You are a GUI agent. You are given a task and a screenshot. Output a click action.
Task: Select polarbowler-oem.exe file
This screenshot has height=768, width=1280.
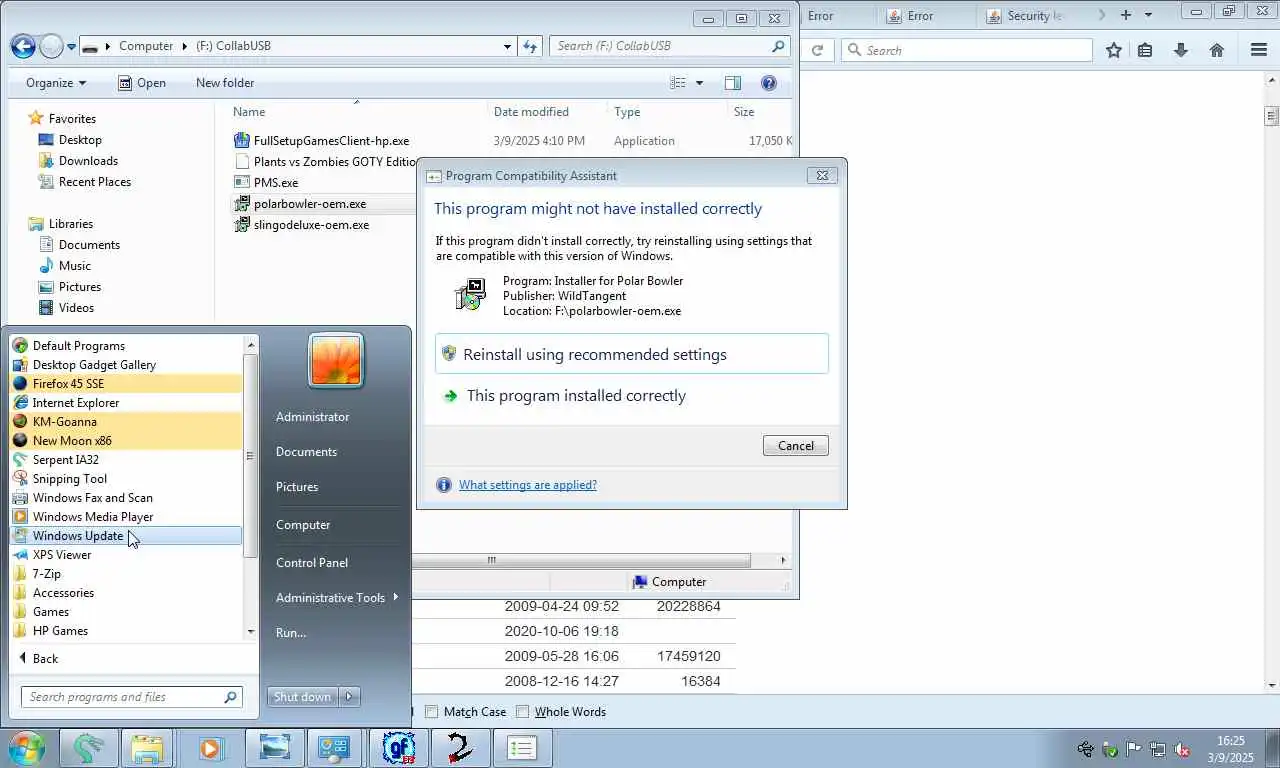[309, 204]
